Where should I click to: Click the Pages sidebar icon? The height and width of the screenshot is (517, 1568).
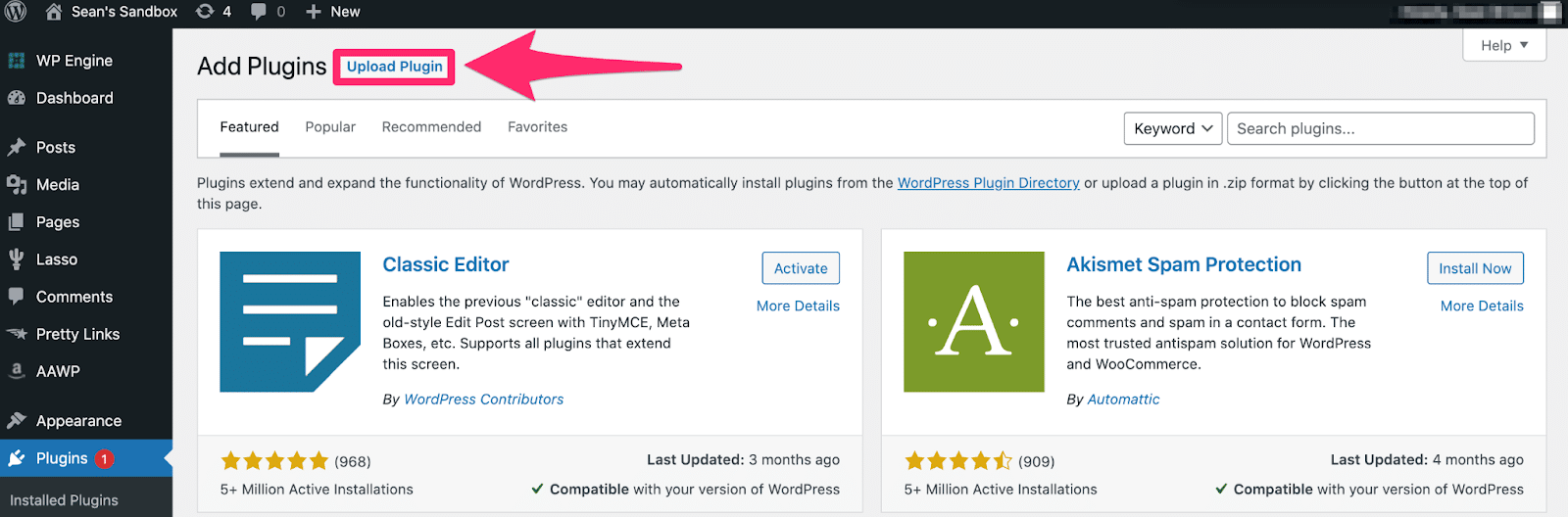point(17,222)
